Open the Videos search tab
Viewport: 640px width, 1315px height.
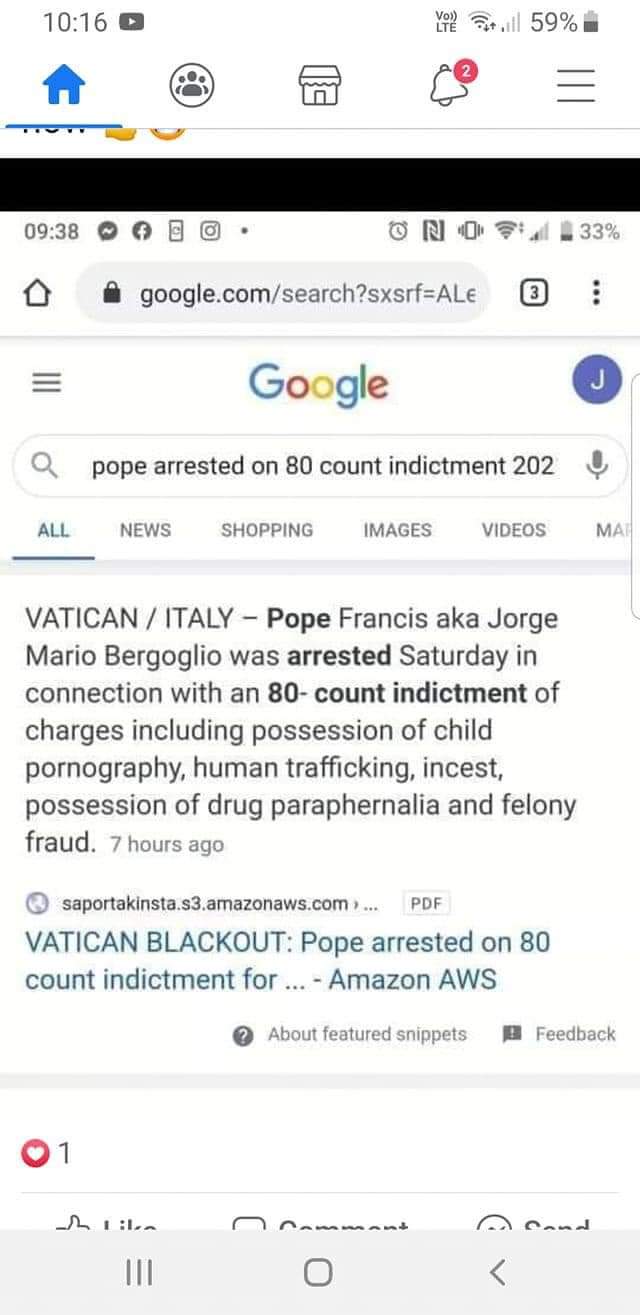514,530
